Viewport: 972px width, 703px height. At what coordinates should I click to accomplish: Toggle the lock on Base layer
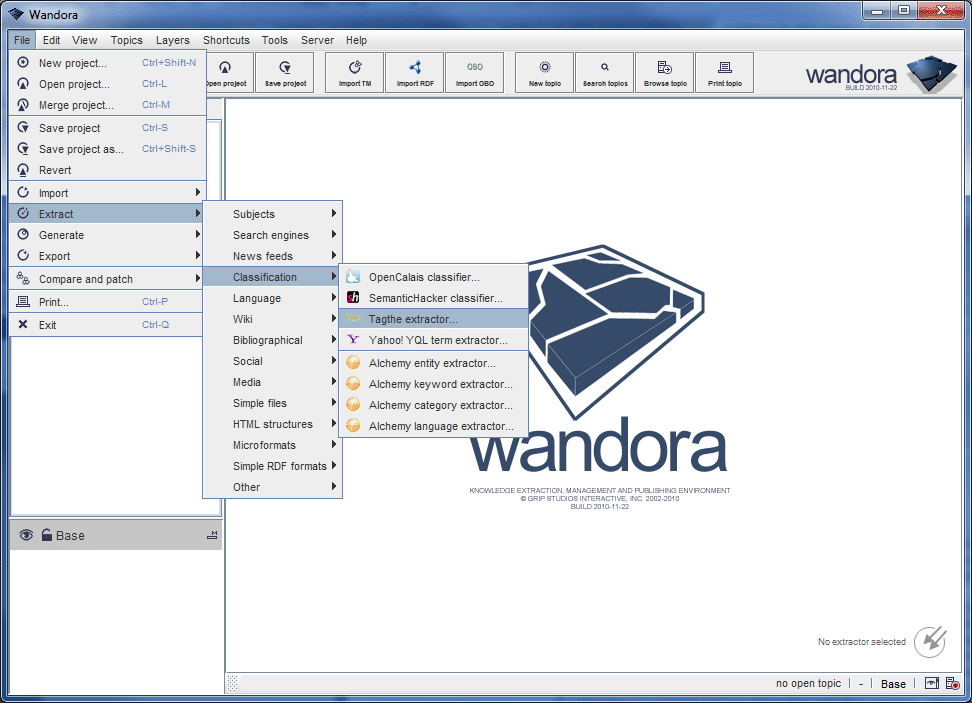click(46, 535)
